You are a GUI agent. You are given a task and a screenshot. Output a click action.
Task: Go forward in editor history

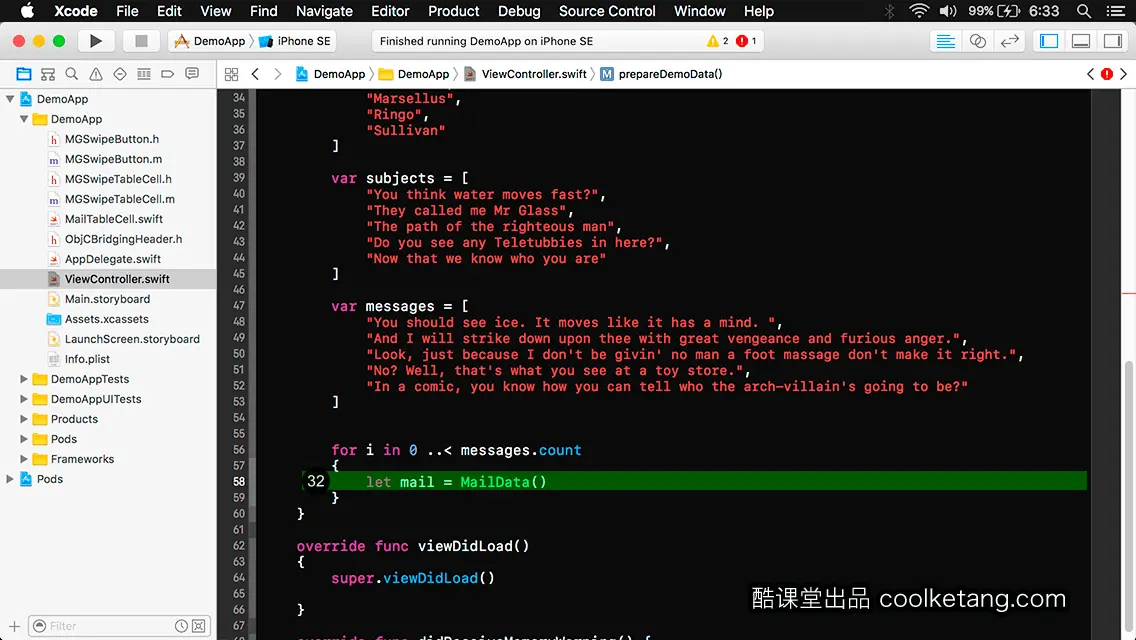pos(277,74)
